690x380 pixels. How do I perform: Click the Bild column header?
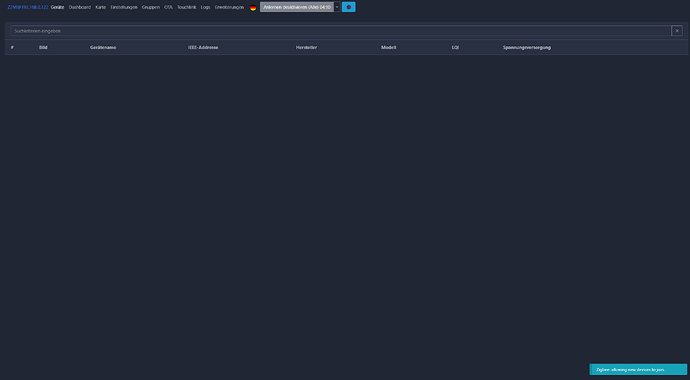(x=43, y=48)
